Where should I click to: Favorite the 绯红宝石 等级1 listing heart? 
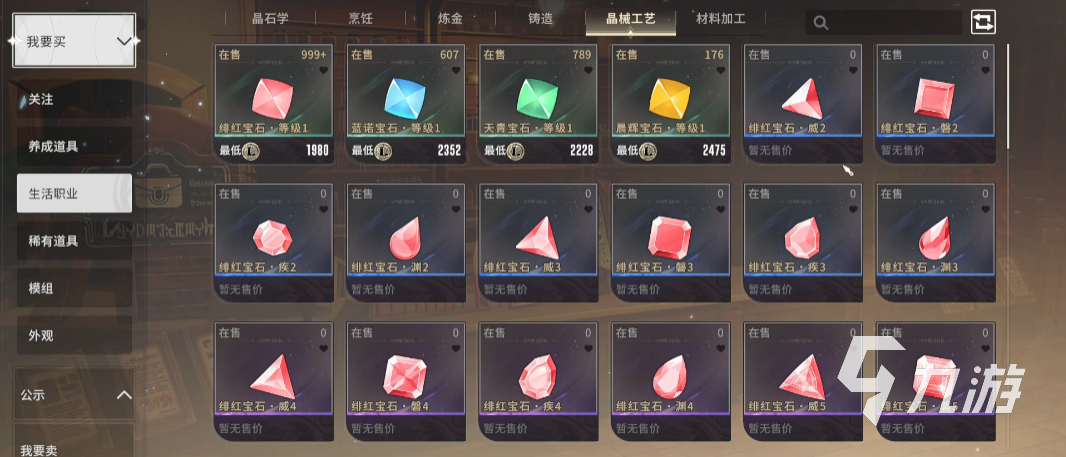pos(324,70)
